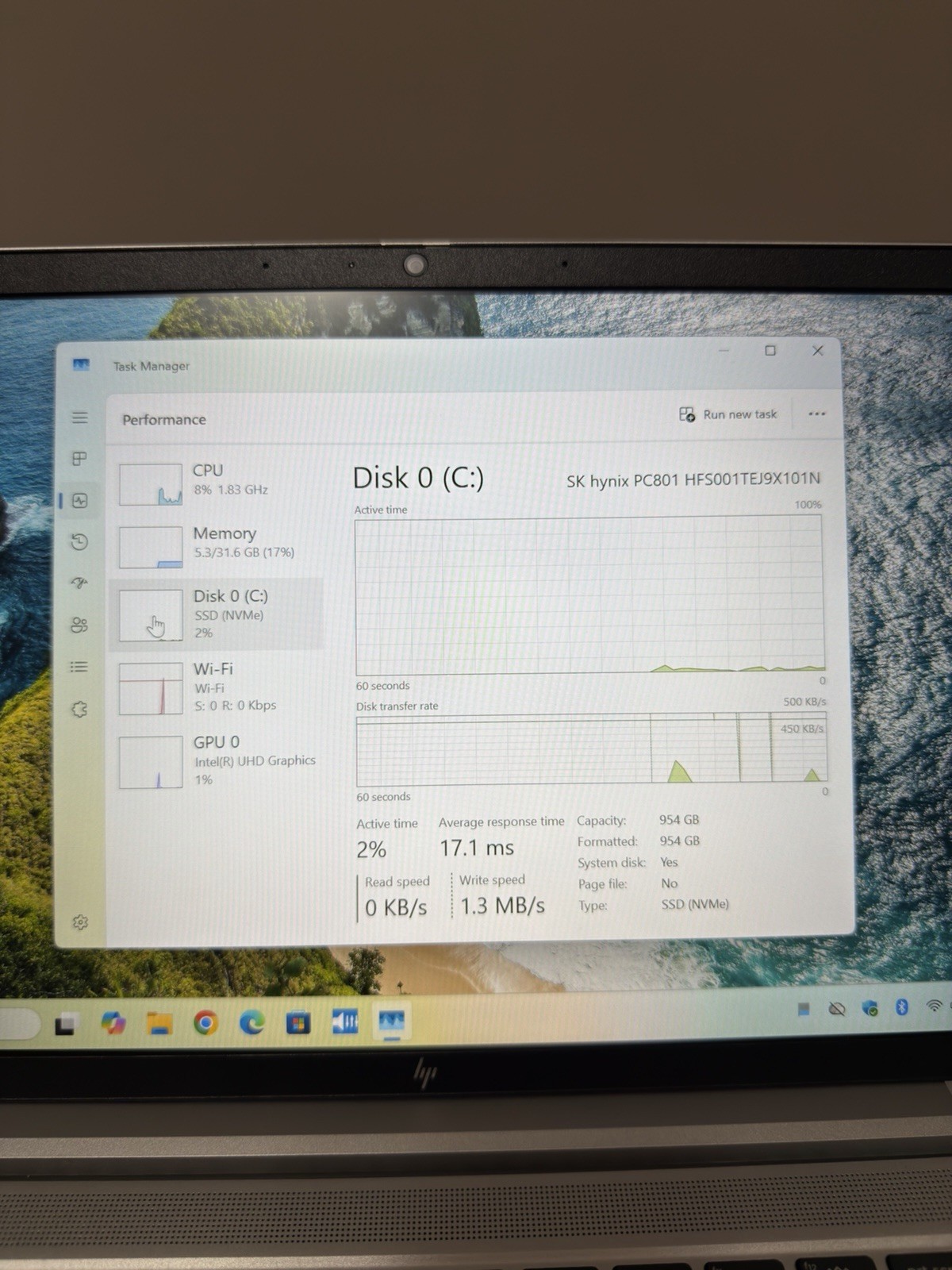Open the three-dot more options menu

(817, 414)
